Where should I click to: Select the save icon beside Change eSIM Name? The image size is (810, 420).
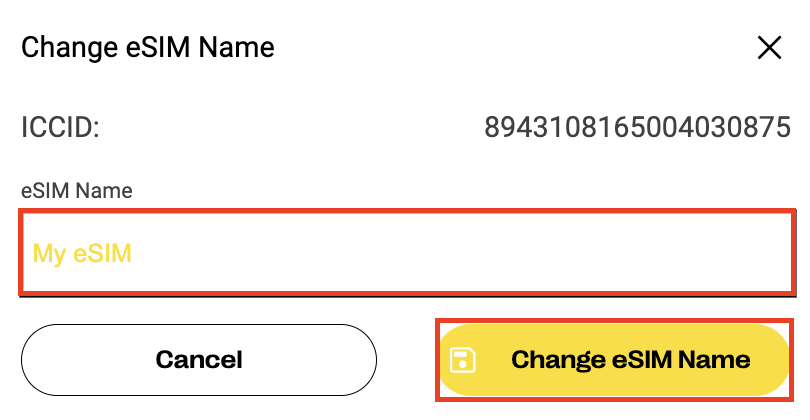click(x=462, y=360)
